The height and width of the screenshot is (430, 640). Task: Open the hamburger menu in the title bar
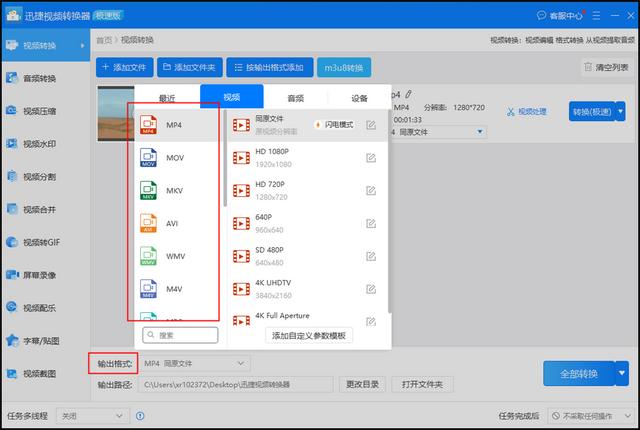click(596, 16)
